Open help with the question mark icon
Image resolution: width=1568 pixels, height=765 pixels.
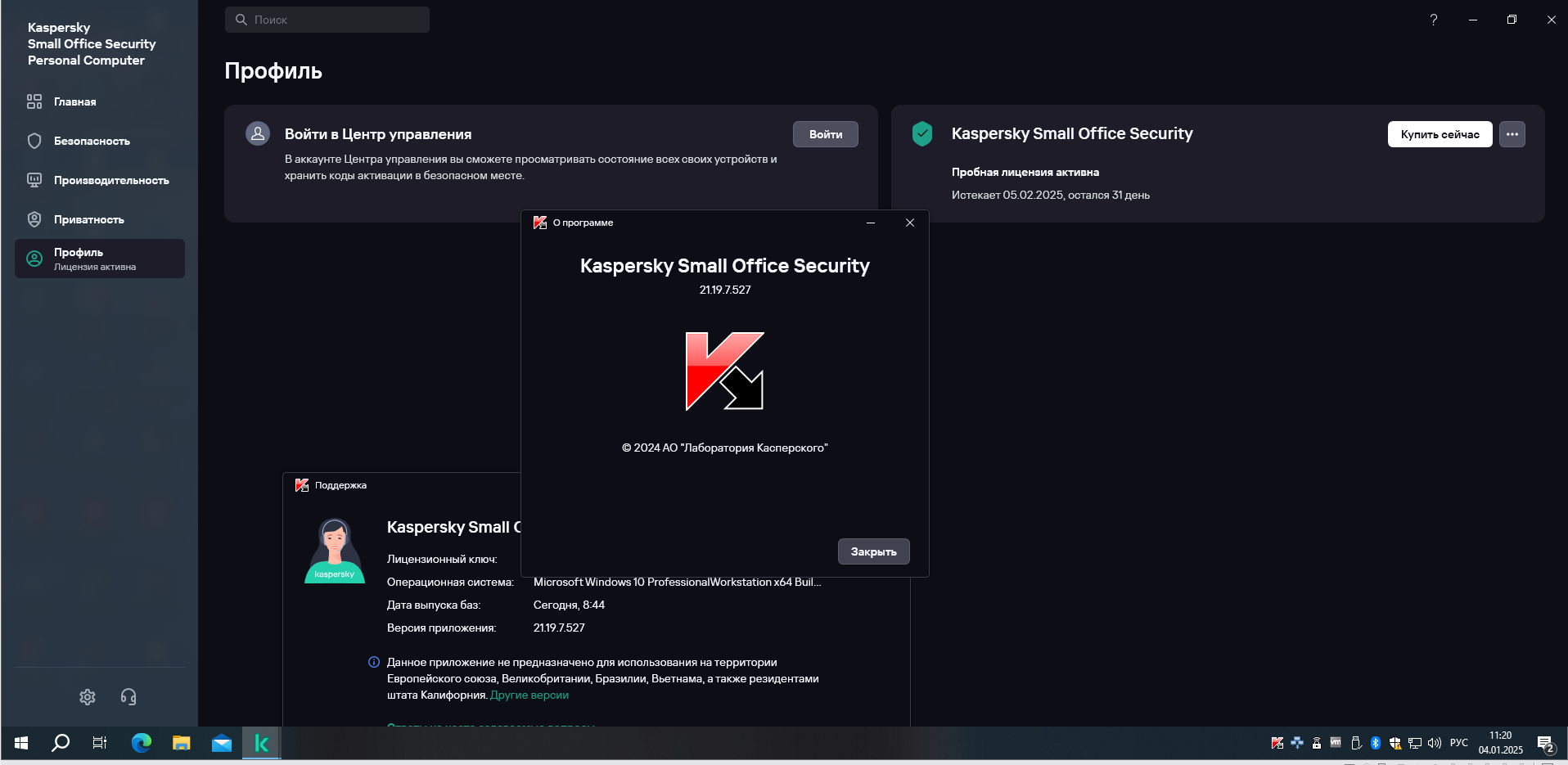tap(1433, 20)
